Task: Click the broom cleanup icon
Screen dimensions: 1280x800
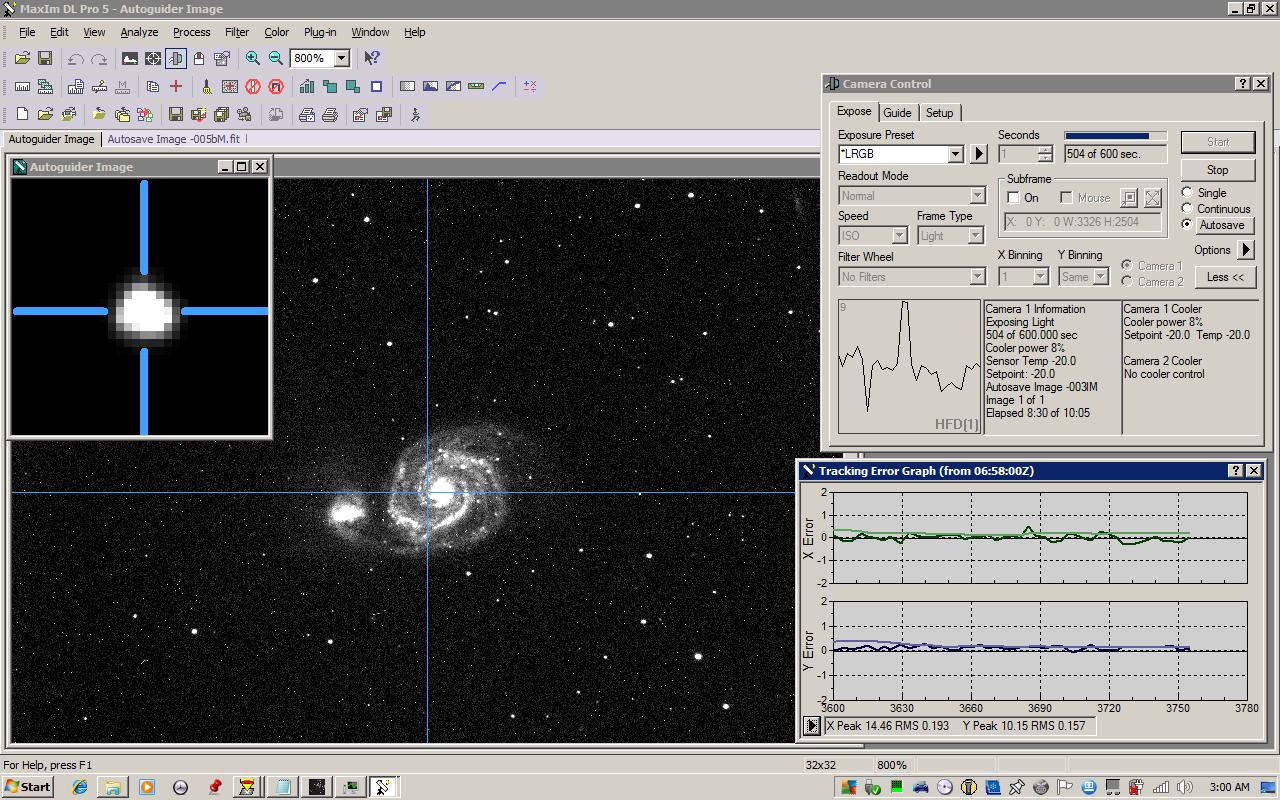Action: pyautogui.click(x=207, y=86)
